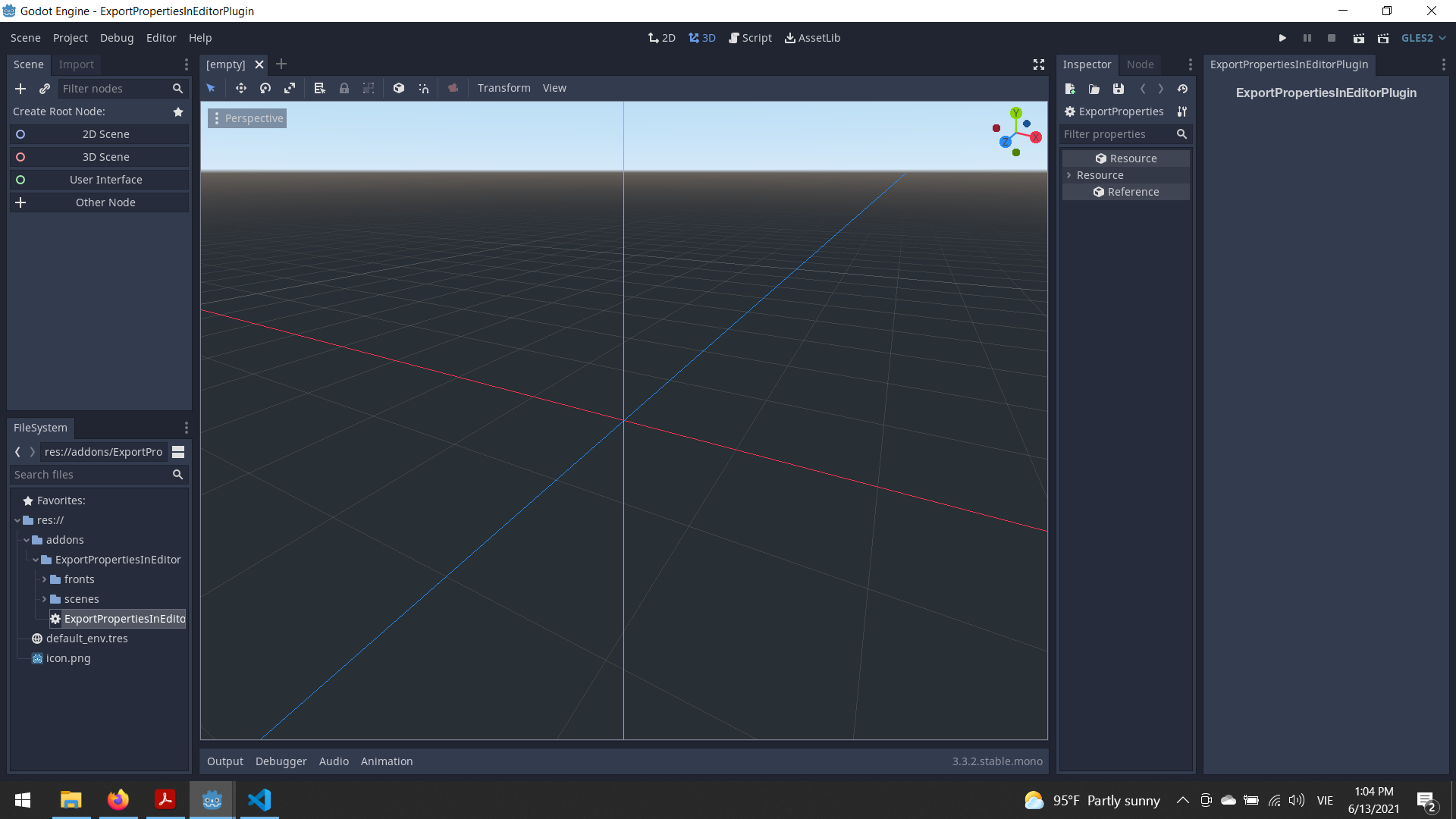Open the GLES2 renderer dropdown
The image size is (1456, 819).
pyautogui.click(x=1423, y=38)
